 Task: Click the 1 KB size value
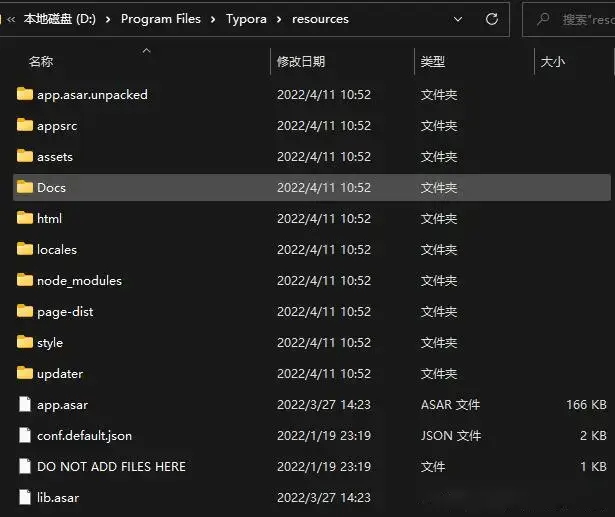593,466
